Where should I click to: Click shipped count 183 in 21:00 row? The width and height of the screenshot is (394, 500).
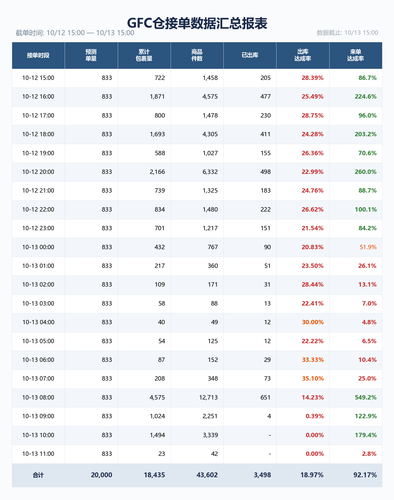tap(266, 191)
